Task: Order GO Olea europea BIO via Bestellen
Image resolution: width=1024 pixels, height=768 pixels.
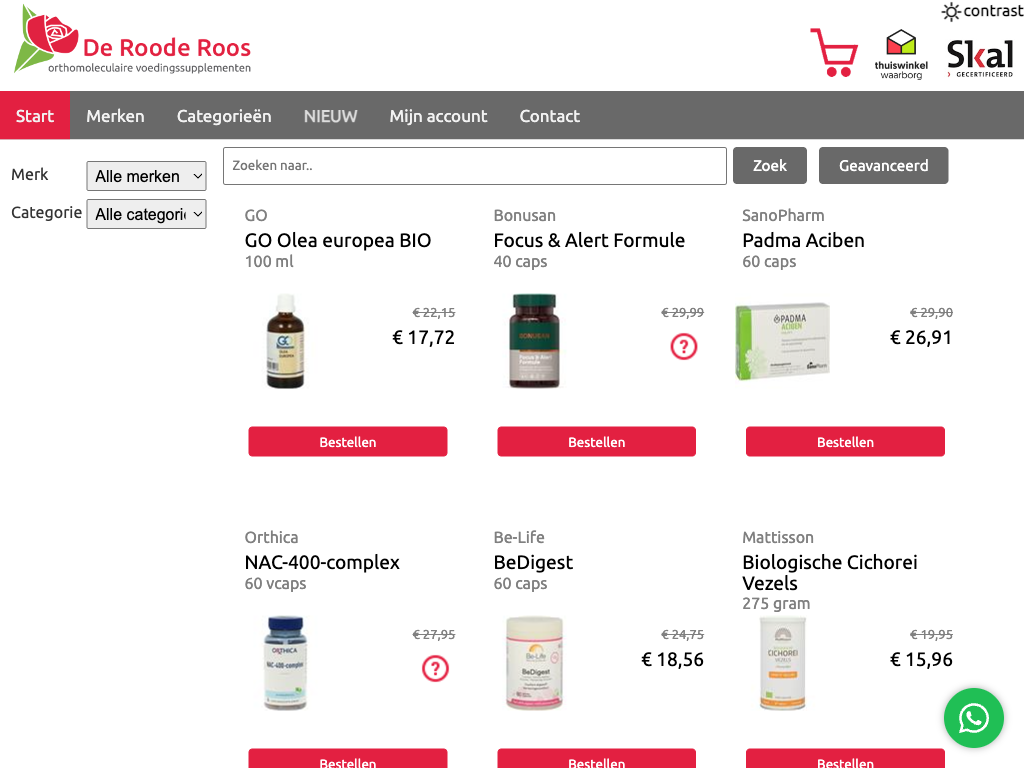Action: [348, 442]
